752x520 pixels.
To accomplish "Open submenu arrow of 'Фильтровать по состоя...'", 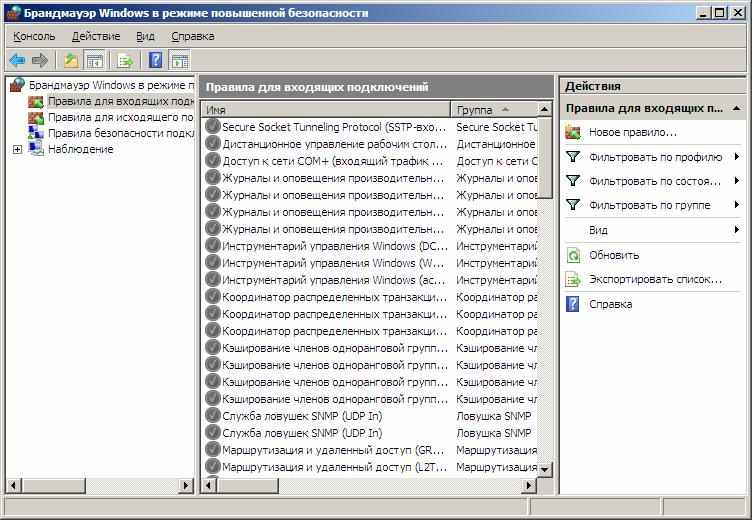I will pyautogui.click(x=737, y=180).
